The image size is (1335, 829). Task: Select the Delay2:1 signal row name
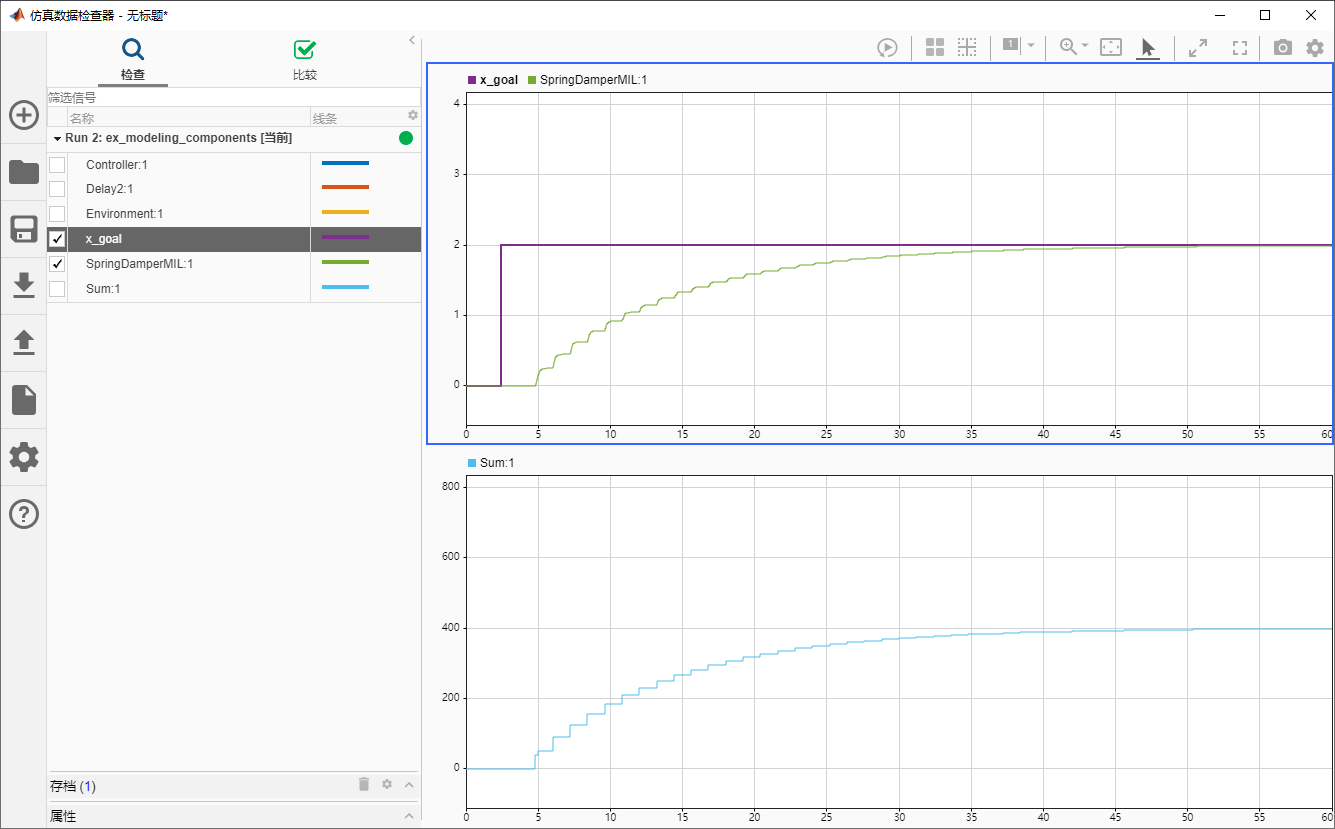pos(110,189)
